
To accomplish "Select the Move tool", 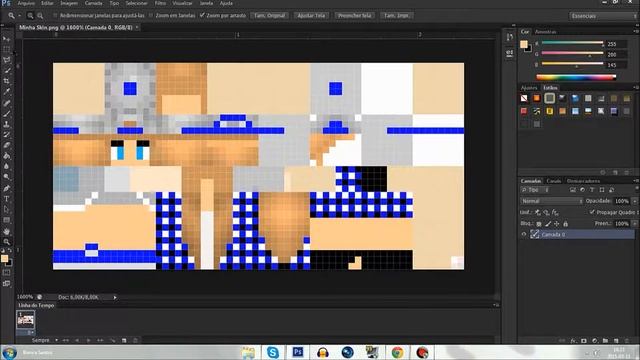I will (7, 39).
